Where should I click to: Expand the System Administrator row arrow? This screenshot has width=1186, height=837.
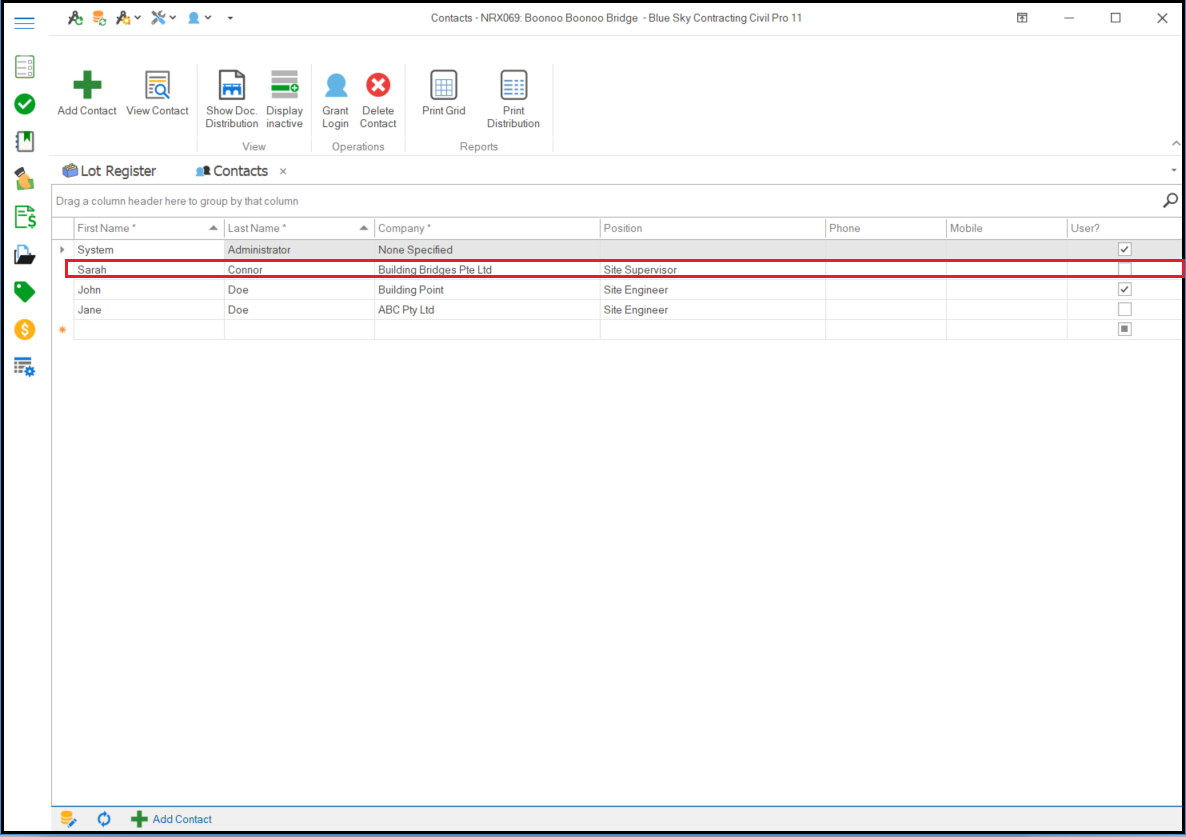tap(62, 249)
